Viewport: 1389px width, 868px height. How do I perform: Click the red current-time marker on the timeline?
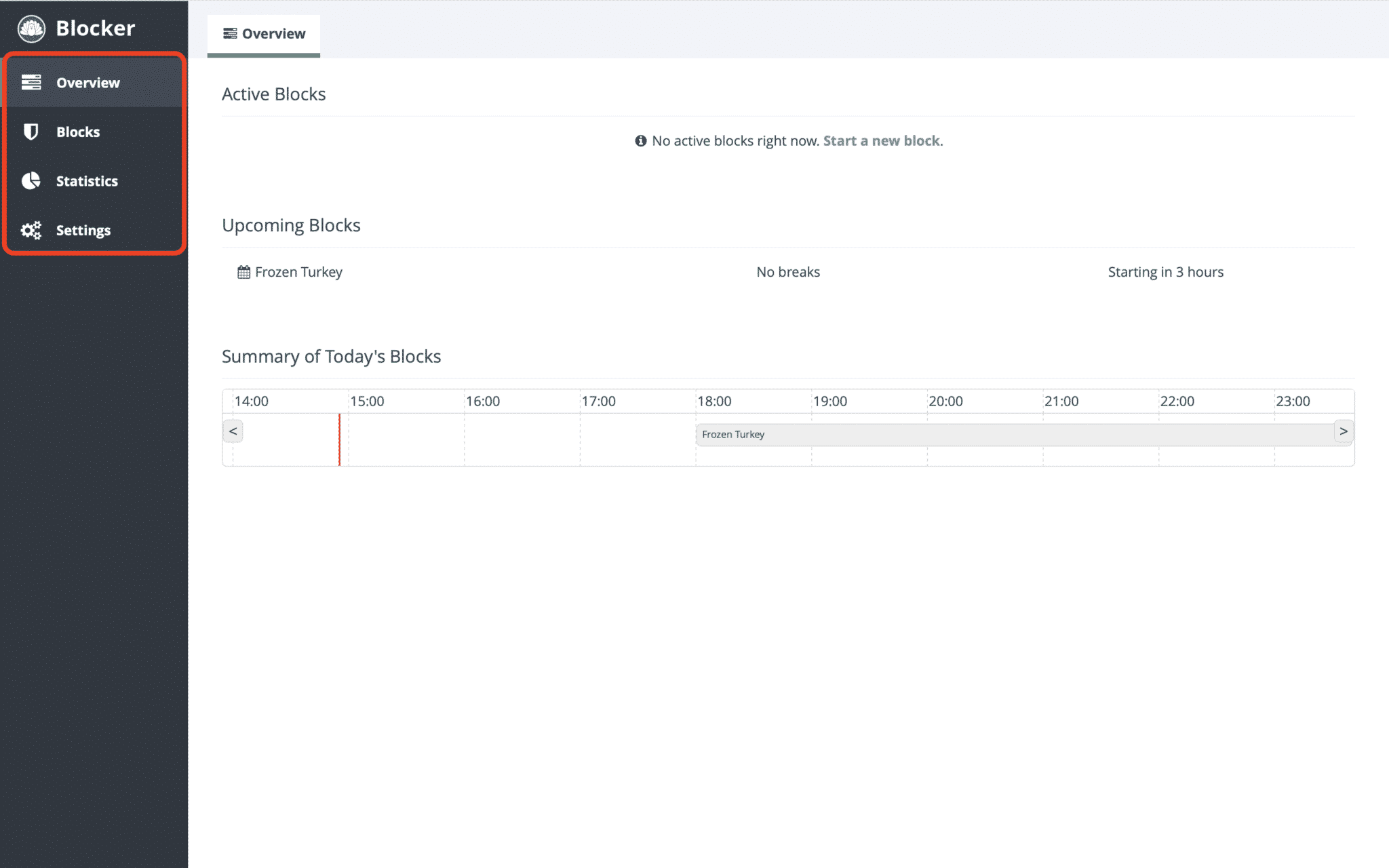[x=340, y=439]
